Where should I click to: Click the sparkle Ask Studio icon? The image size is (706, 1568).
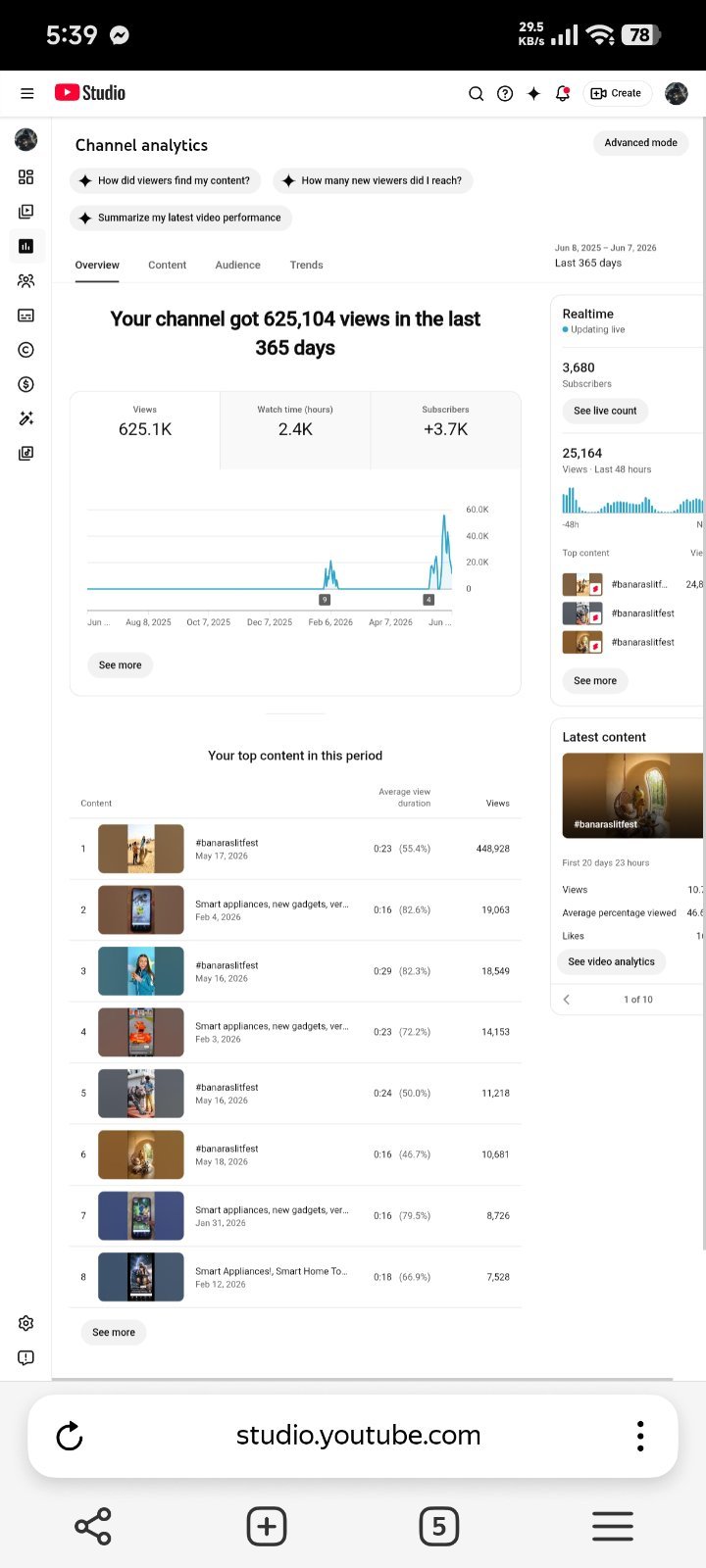pos(533,94)
